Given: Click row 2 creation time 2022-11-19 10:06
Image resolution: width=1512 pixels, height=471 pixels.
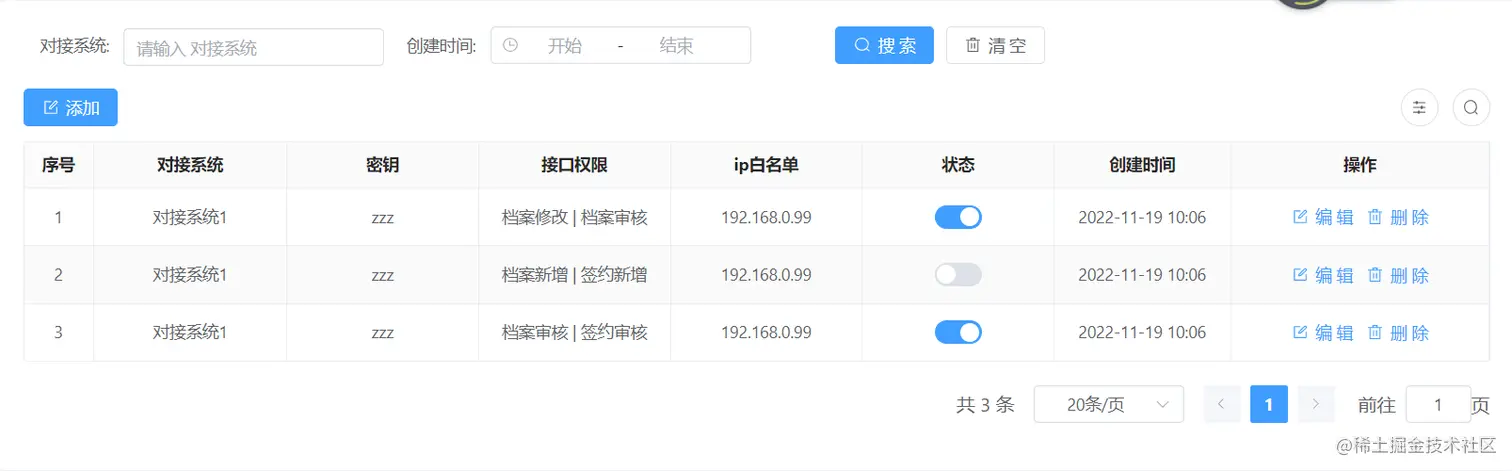Looking at the screenshot, I should pos(1142,274).
